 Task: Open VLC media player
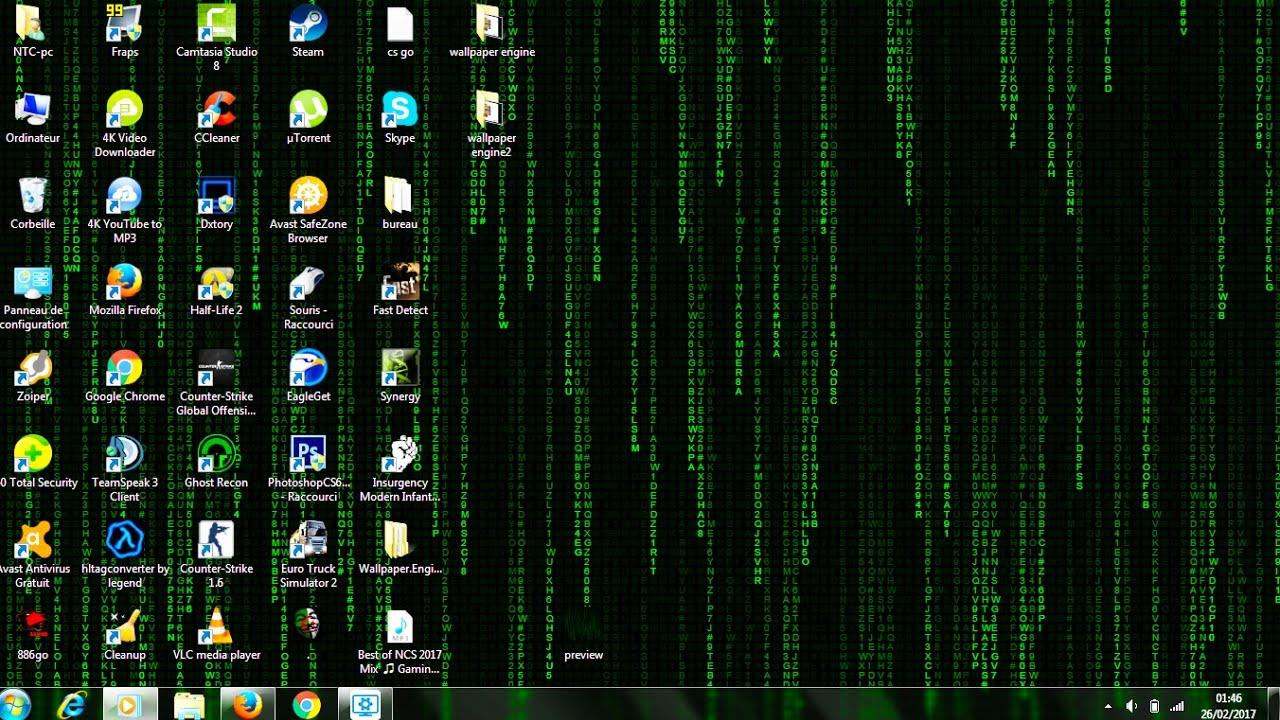(x=216, y=627)
